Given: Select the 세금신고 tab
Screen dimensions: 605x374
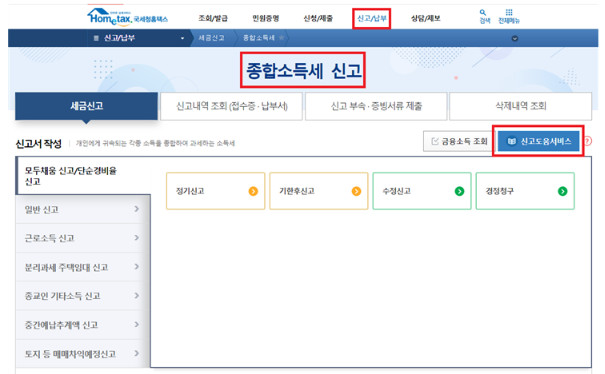Looking at the screenshot, I should click(x=86, y=106).
